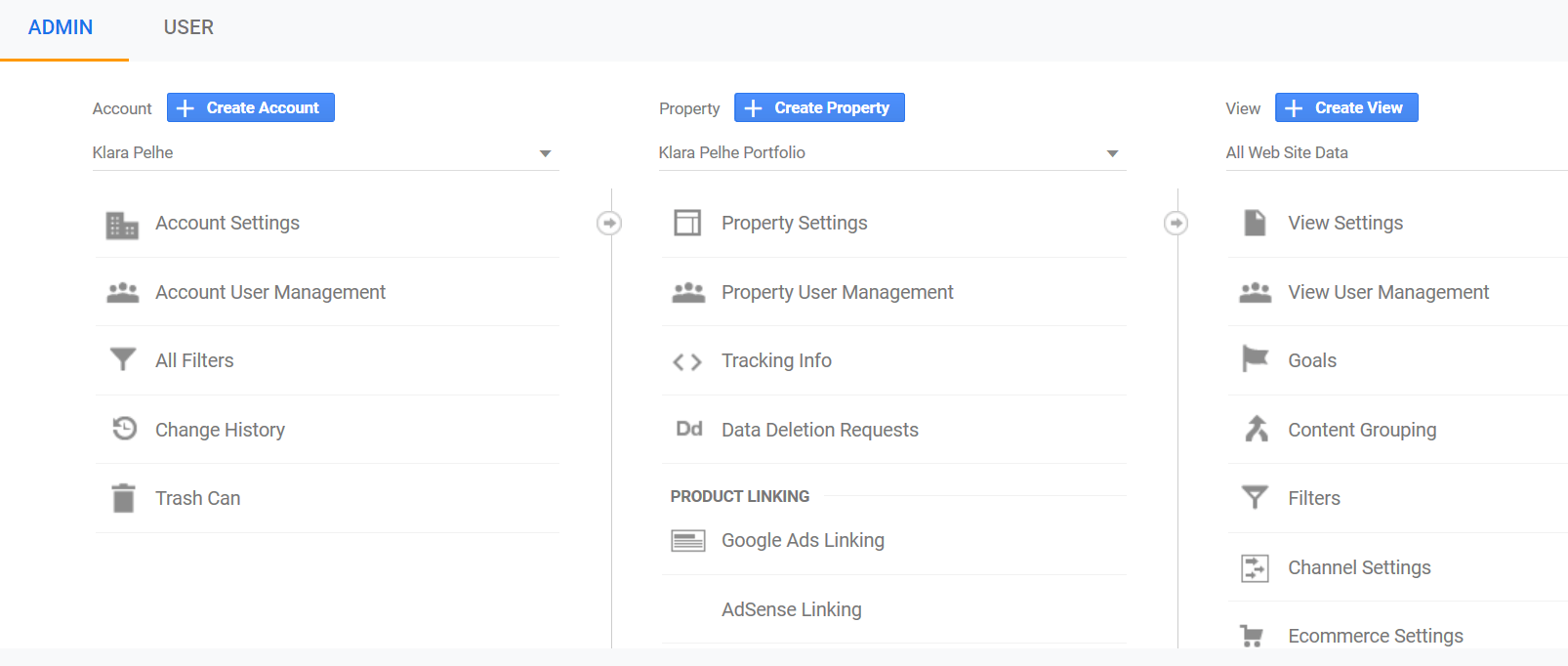Image resolution: width=1568 pixels, height=666 pixels.
Task: Click the Goals flag icon
Action: click(x=1255, y=359)
